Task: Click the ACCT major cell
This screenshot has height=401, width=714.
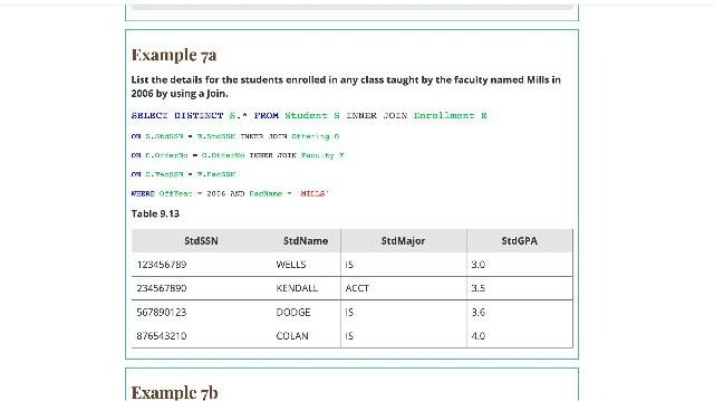Action: 357,288
